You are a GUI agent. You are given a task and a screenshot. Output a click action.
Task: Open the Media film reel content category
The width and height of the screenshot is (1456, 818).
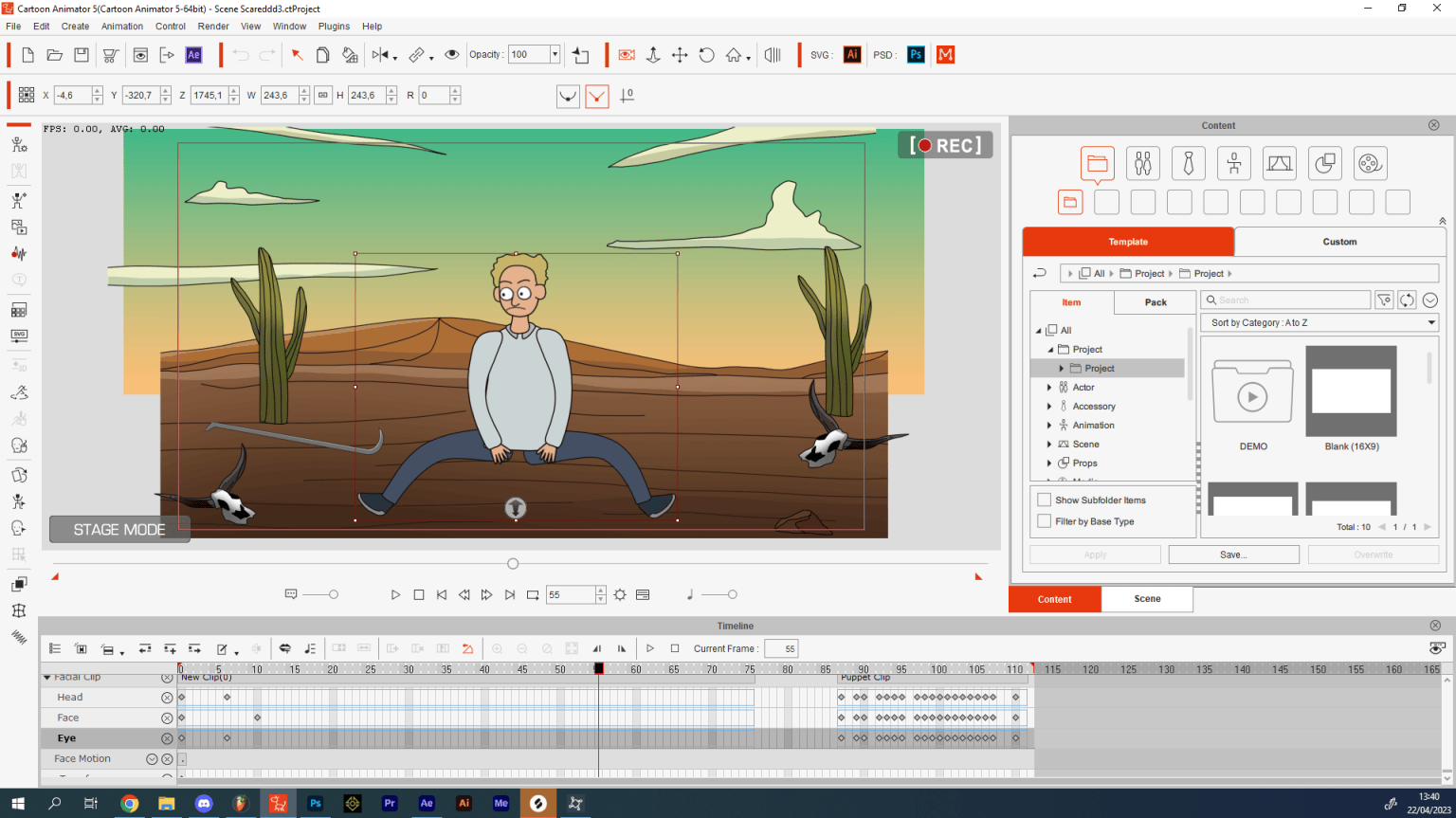pos(1370,164)
